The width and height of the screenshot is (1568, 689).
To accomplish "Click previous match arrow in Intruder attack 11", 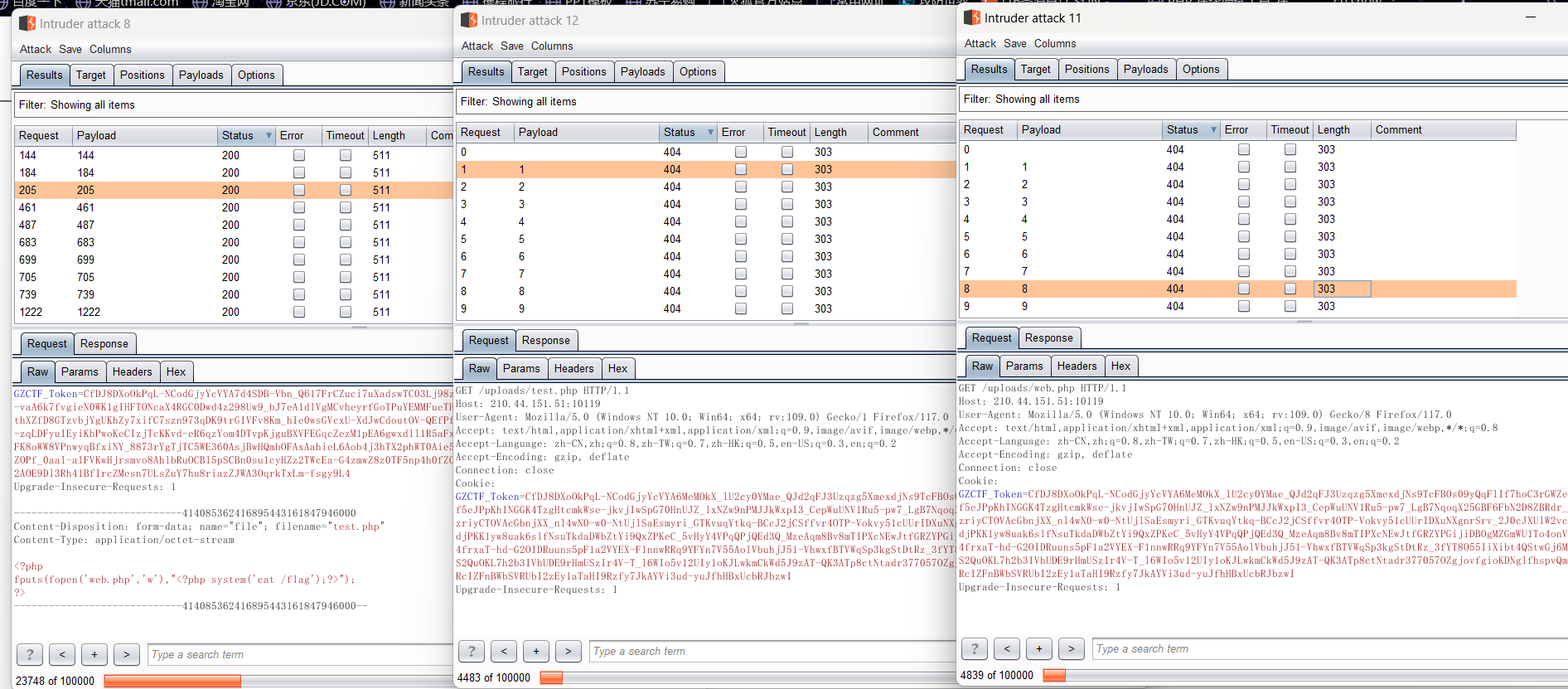I will click(1007, 648).
